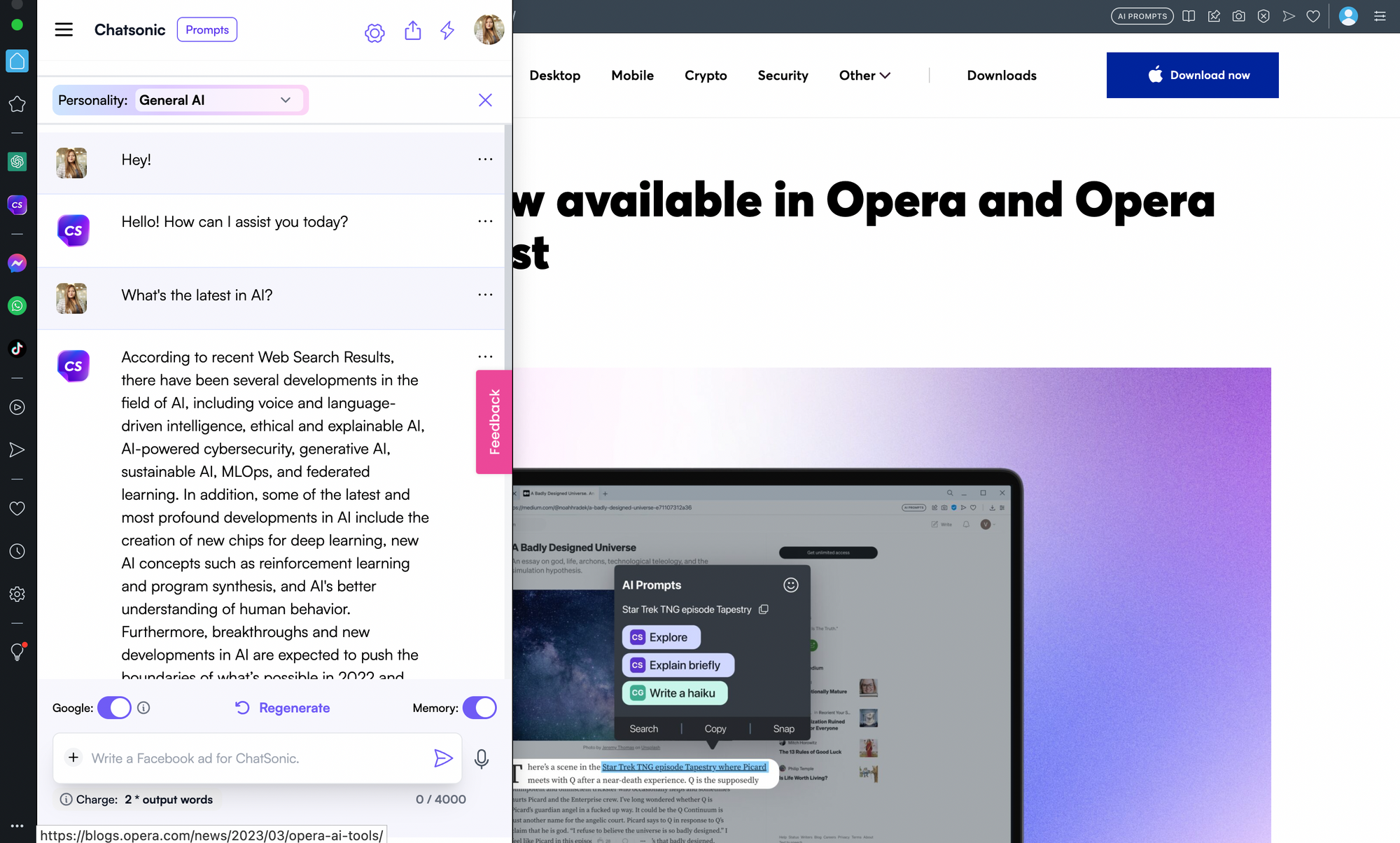
Task: Open WhatsApp in the sidebar
Action: pos(17,306)
